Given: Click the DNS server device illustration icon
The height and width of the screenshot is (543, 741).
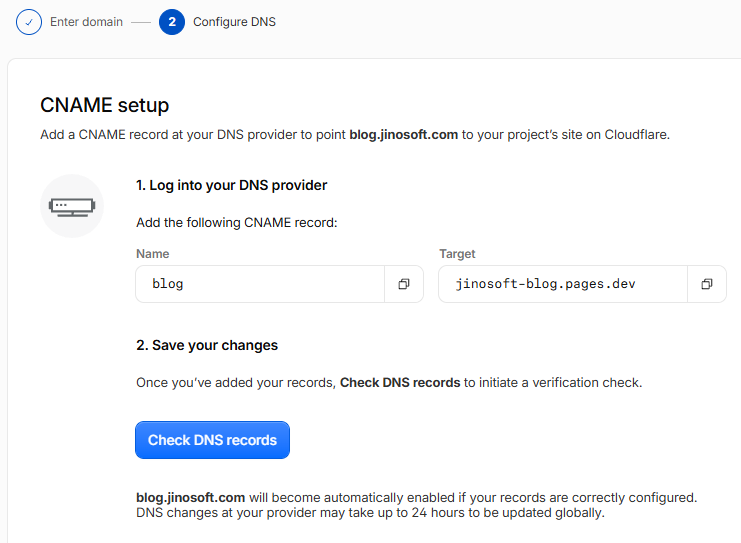Looking at the screenshot, I should pyautogui.click(x=72, y=206).
